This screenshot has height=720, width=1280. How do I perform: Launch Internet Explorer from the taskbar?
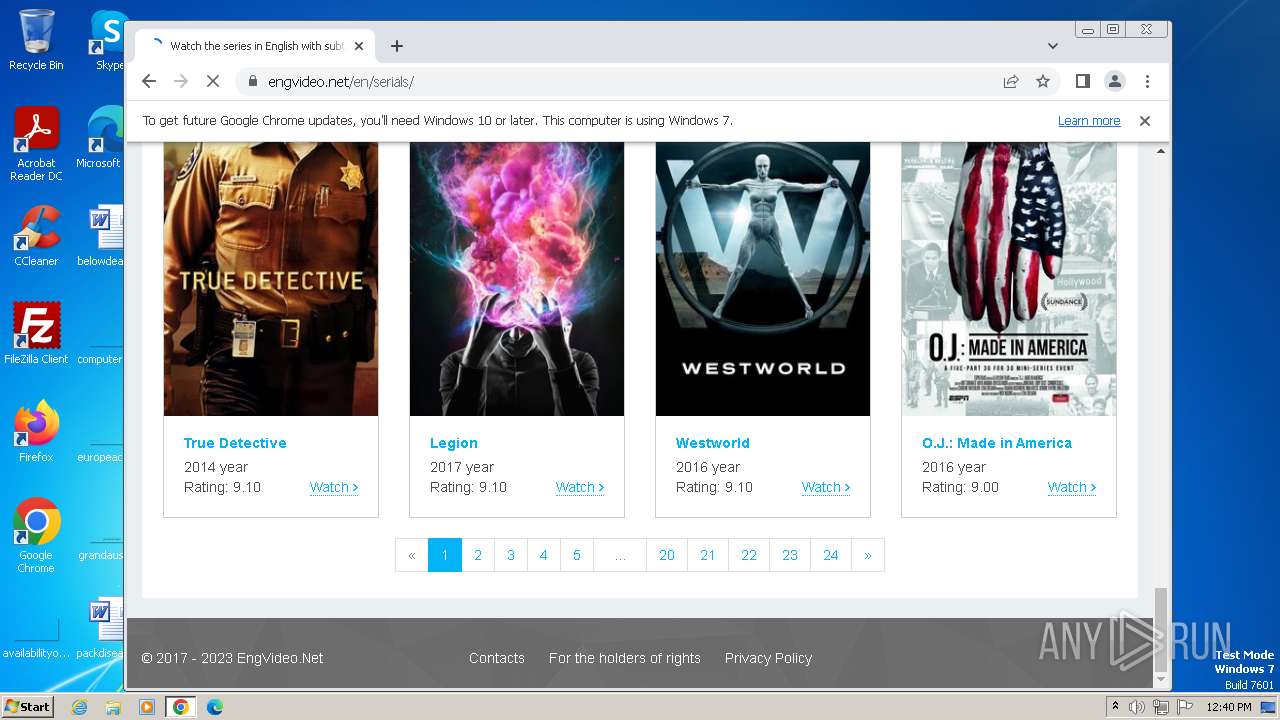tap(79, 707)
